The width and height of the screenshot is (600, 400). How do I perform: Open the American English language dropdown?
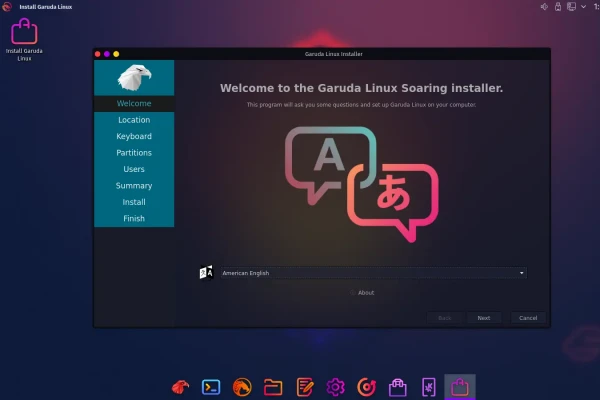373,273
